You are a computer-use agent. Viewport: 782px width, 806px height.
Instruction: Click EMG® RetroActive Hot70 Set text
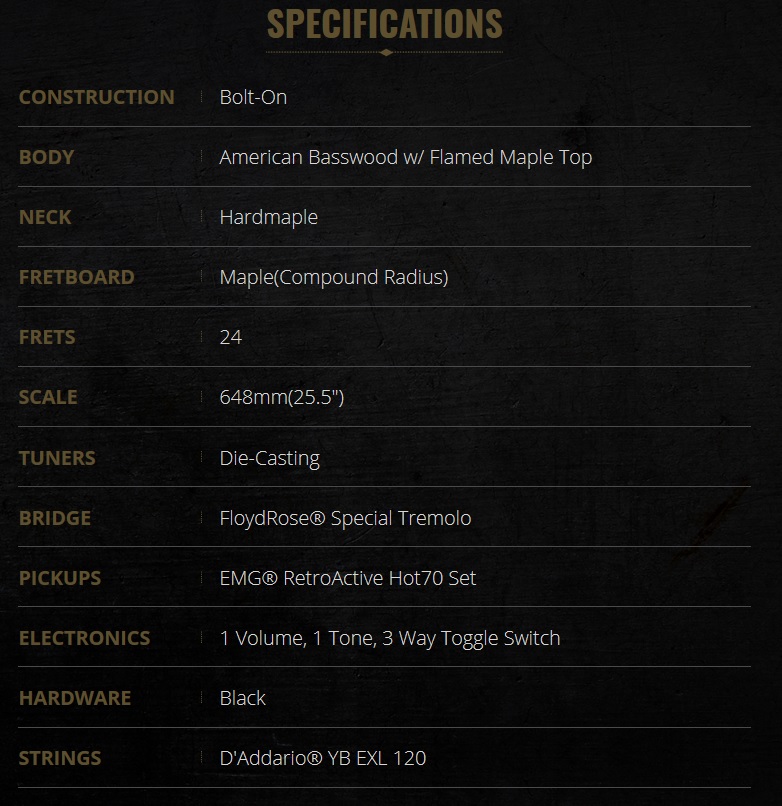tap(347, 578)
